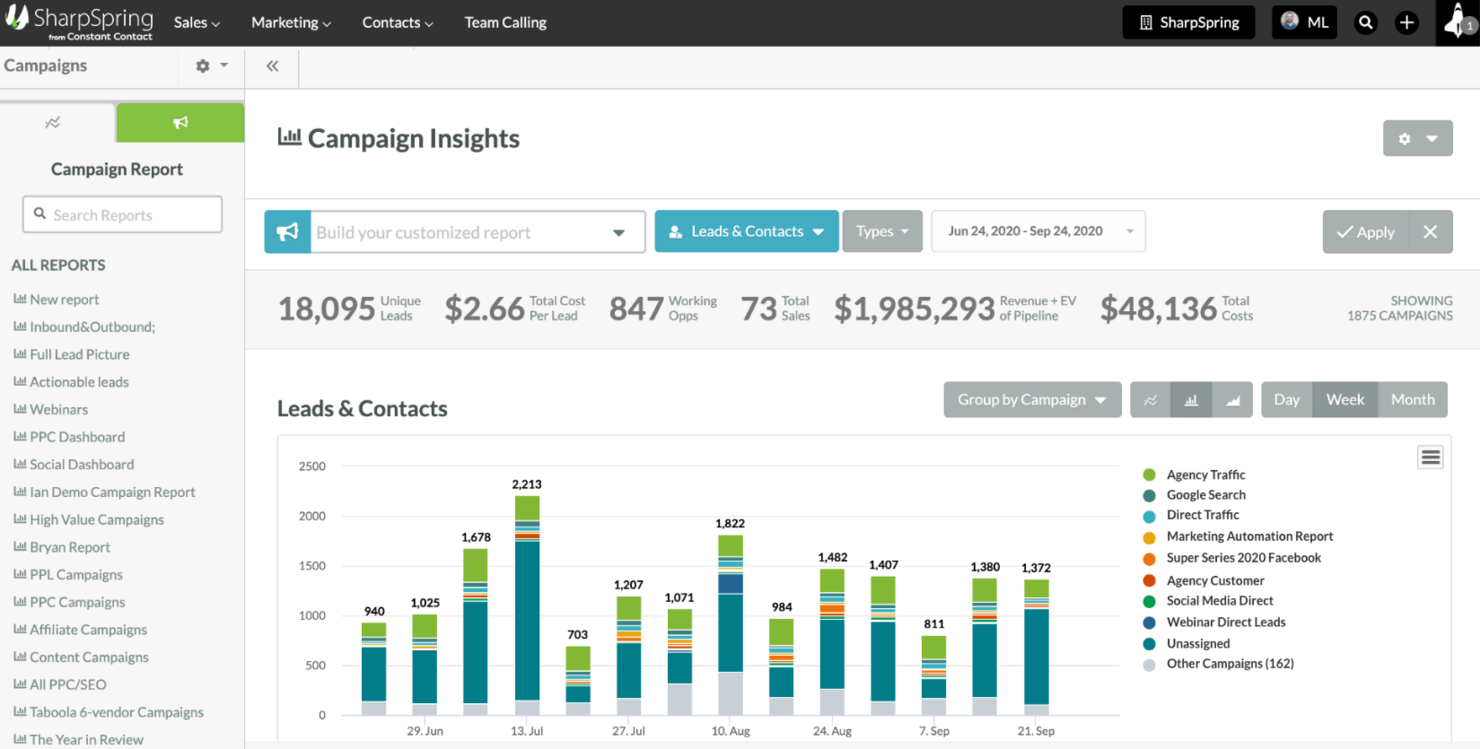The image size is (1480, 749).
Task: Toggle Super Series 2020 Facebook legend
Action: click(1232, 558)
